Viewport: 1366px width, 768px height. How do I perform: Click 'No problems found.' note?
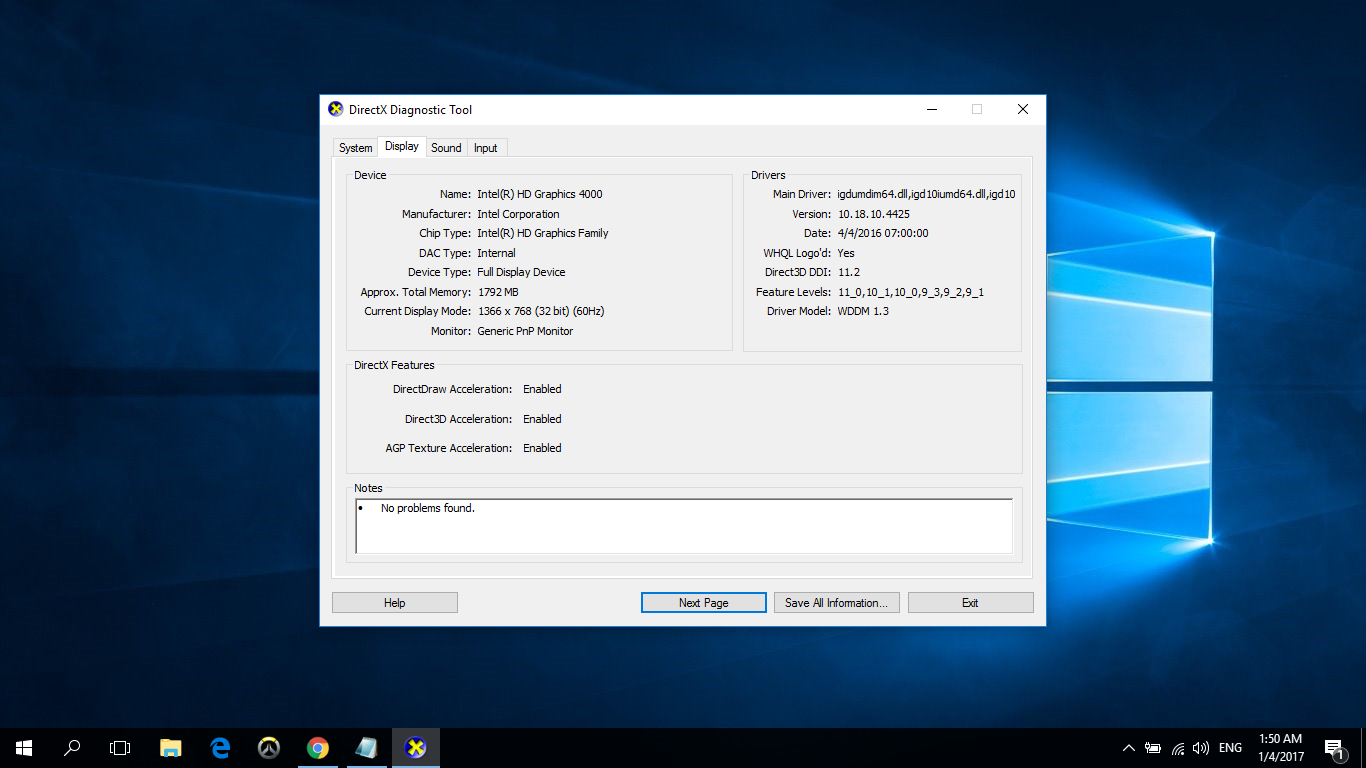pyautogui.click(x=428, y=508)
